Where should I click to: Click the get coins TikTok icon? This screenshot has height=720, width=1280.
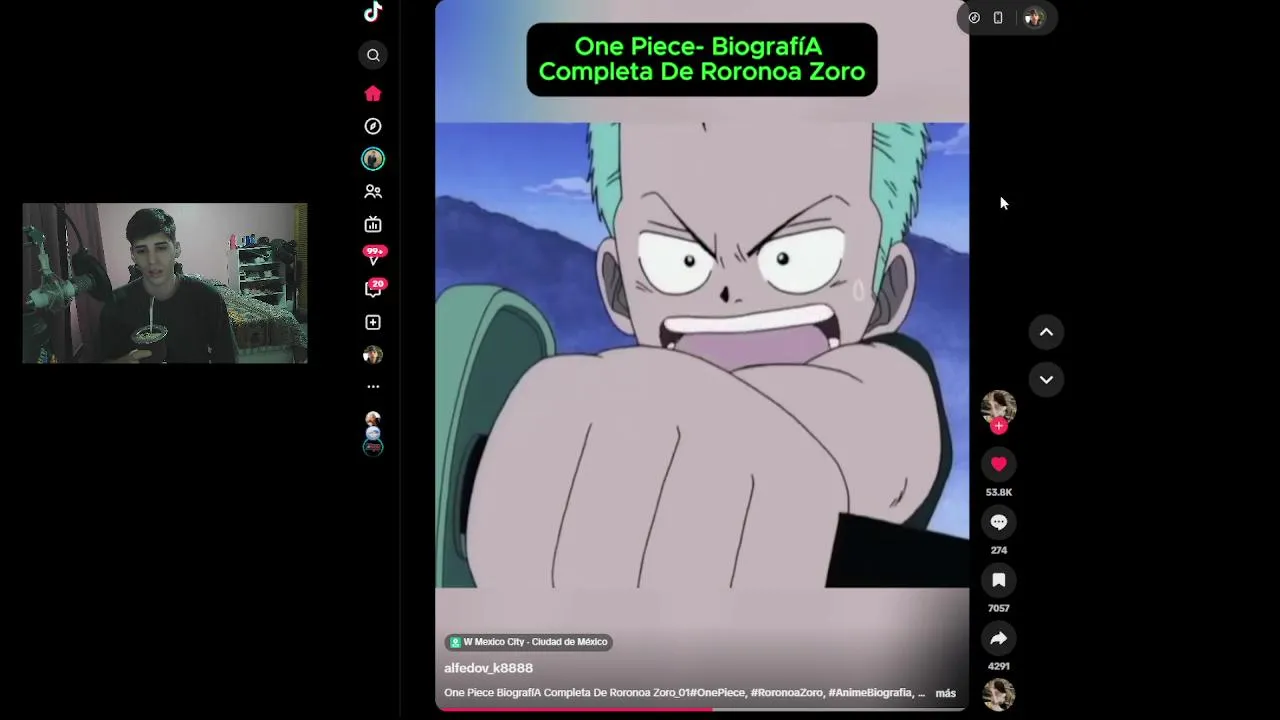click(x=974, y=18)
